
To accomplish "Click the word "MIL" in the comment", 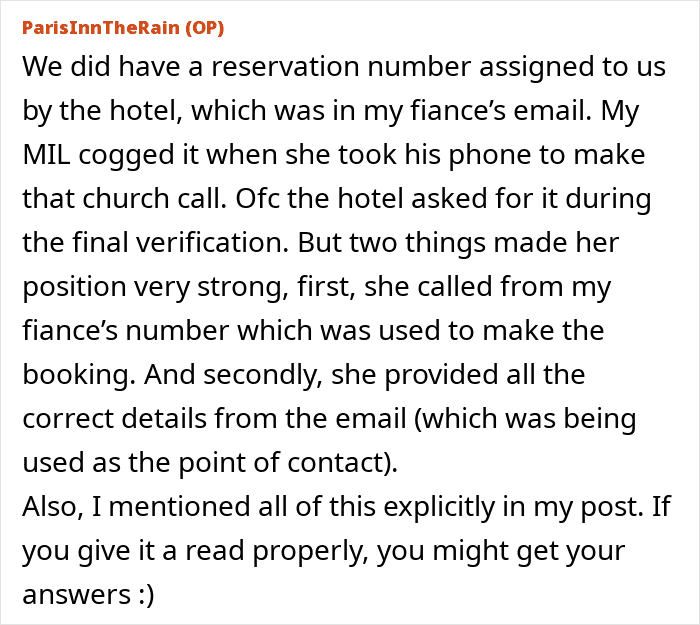I will point(46,154).
